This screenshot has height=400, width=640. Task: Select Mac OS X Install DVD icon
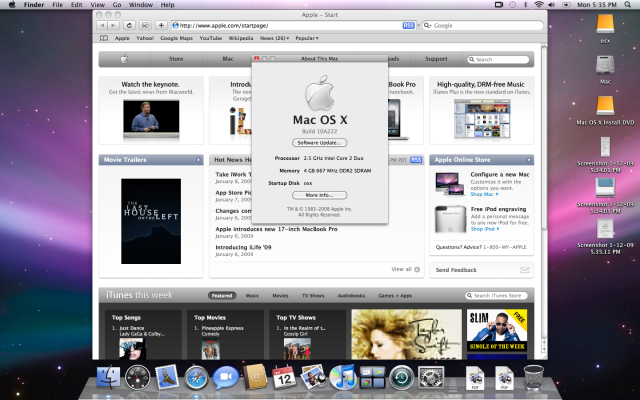point(605,111)
